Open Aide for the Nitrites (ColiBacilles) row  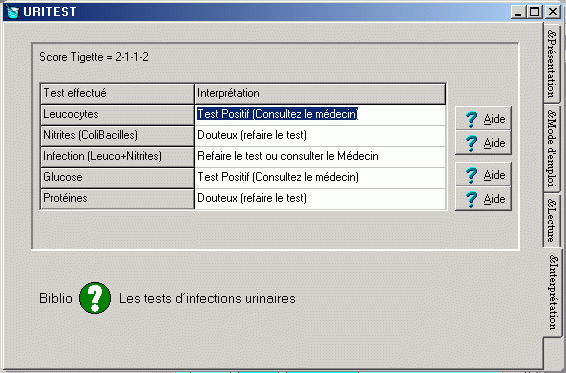click(x=483, y=143)
